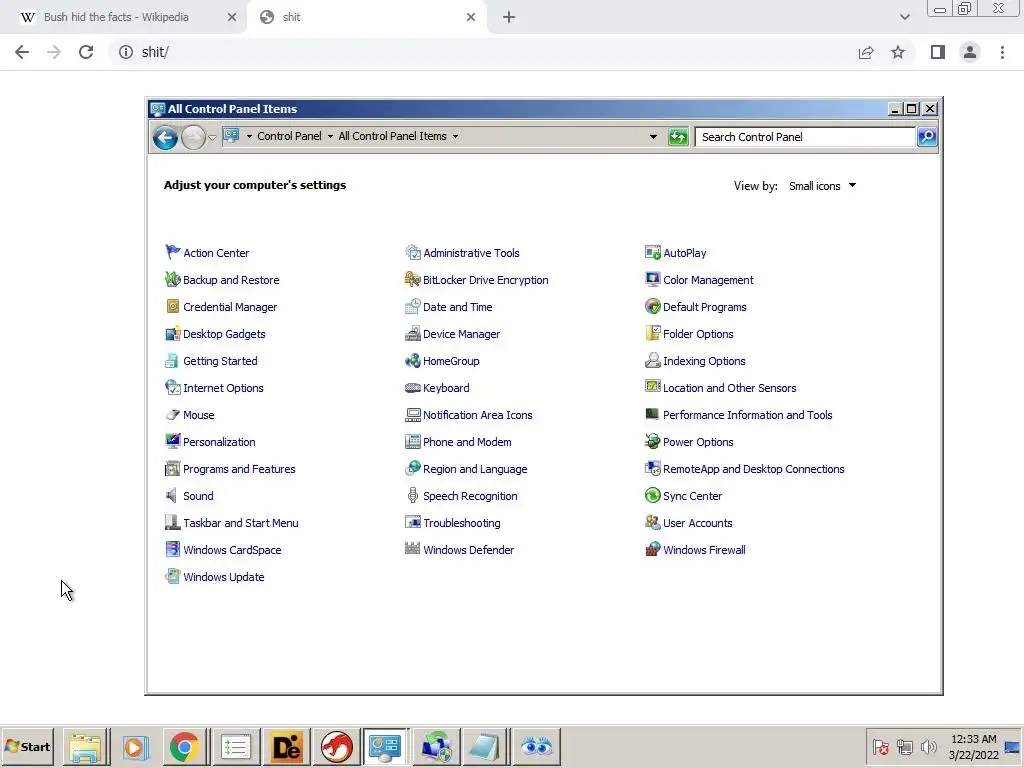Switch to Bush hid the facts Wikipedia tab
1024x768 pixels.
click(x=116, y=17)
